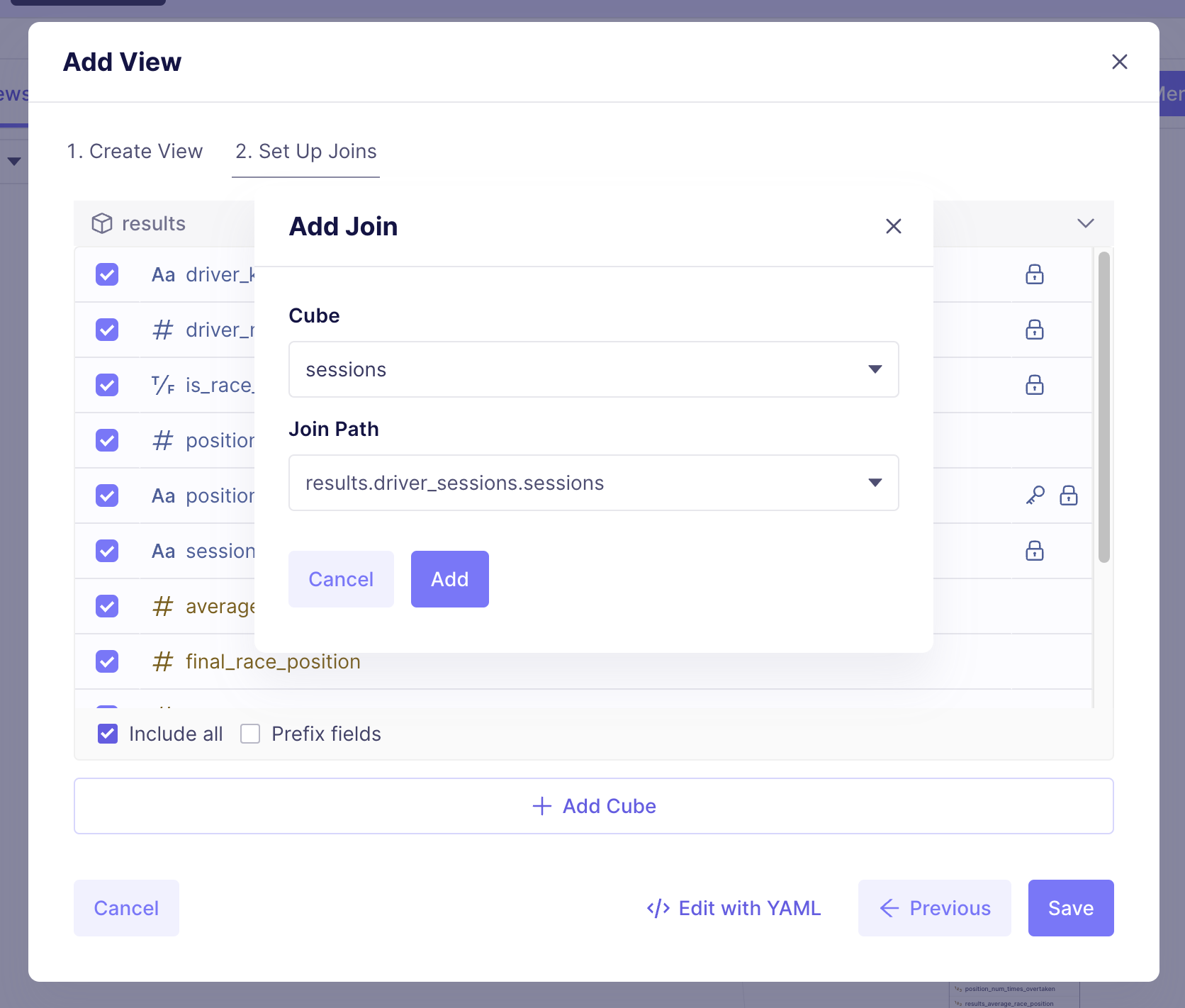Viewport: 1185px width, 1008px height.
Task: Click the lock icon on the is_race row
Action: [x=1034, y=385]
